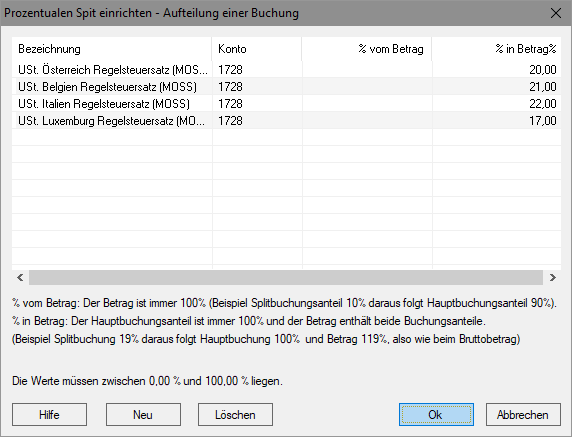Image resolution: width=572 pixels, height=437 pixels.
Task: Click the right scroll arrow
Action: tap(552, 278)
